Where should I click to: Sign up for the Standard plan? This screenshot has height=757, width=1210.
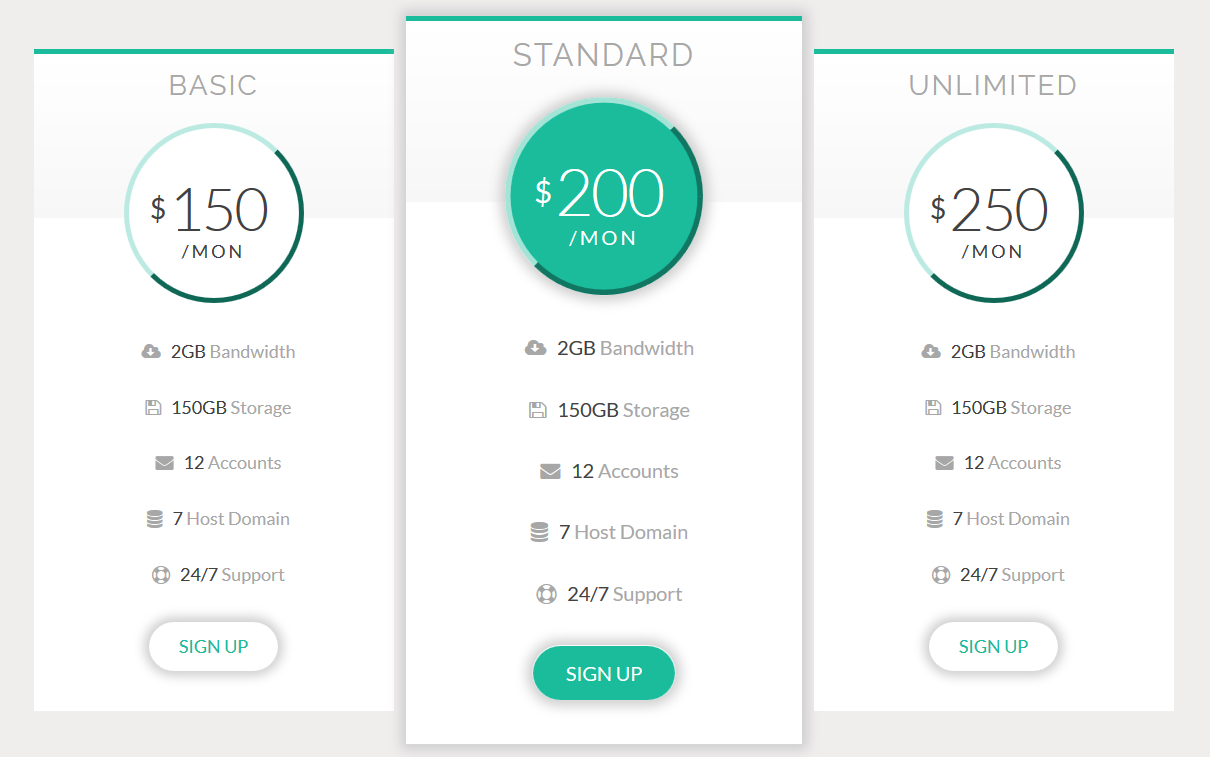coord(604,674)
